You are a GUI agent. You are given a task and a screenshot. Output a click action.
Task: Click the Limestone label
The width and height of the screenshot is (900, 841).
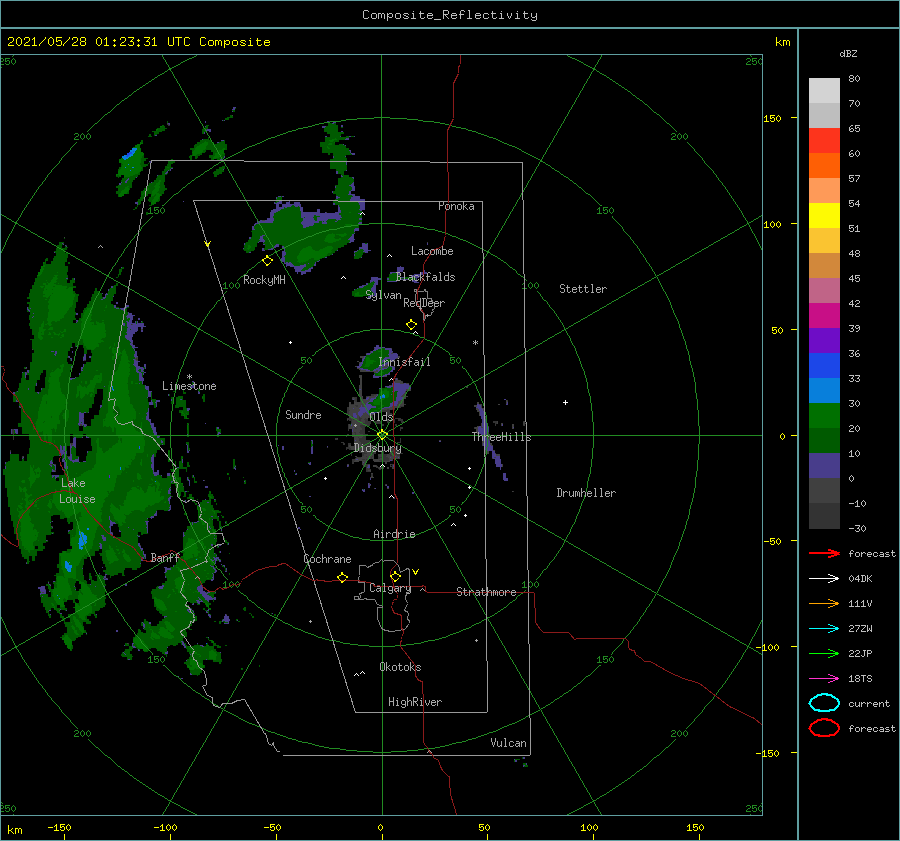tap(189, 386)
